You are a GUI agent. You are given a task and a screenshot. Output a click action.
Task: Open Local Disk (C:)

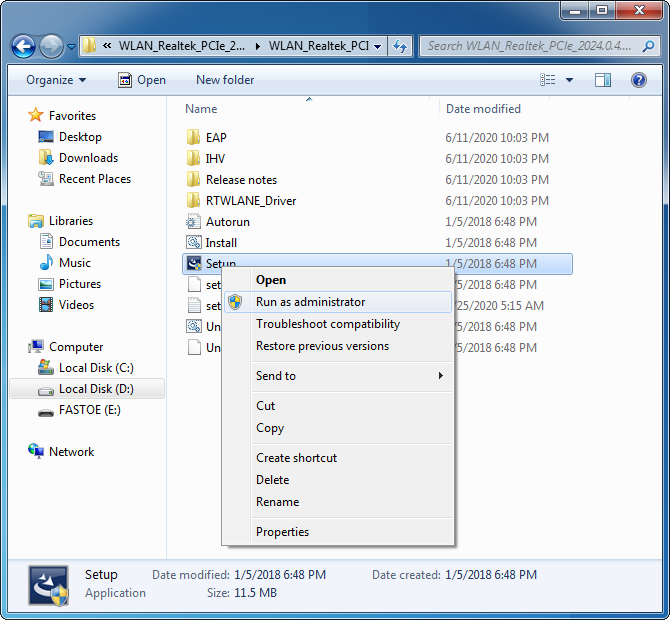click(96, 367)
